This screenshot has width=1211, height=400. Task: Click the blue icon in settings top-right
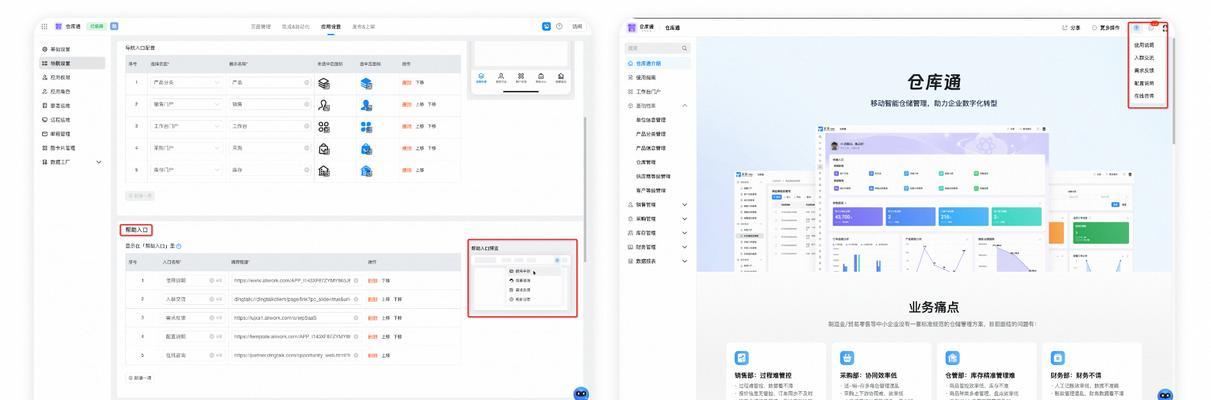tap(546, 26)
